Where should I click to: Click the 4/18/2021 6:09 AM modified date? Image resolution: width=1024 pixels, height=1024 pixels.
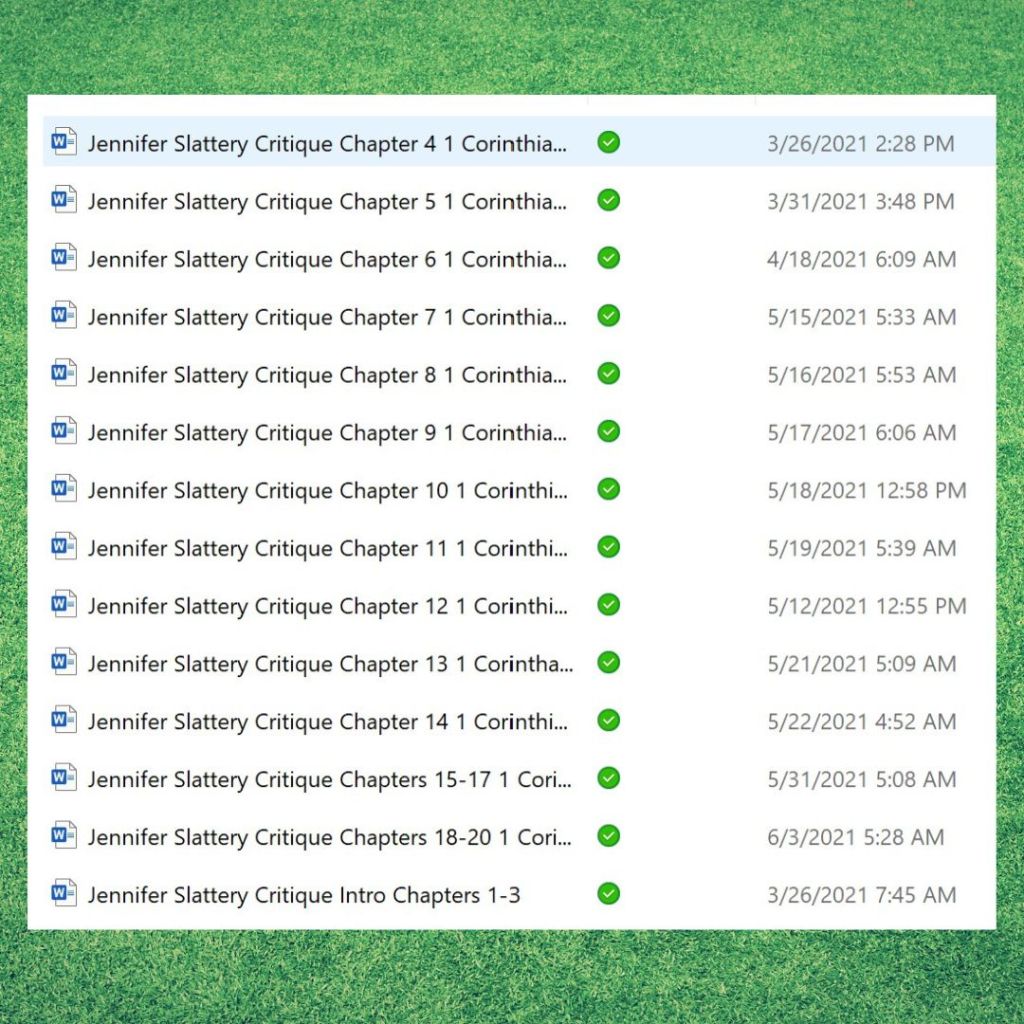861,259
